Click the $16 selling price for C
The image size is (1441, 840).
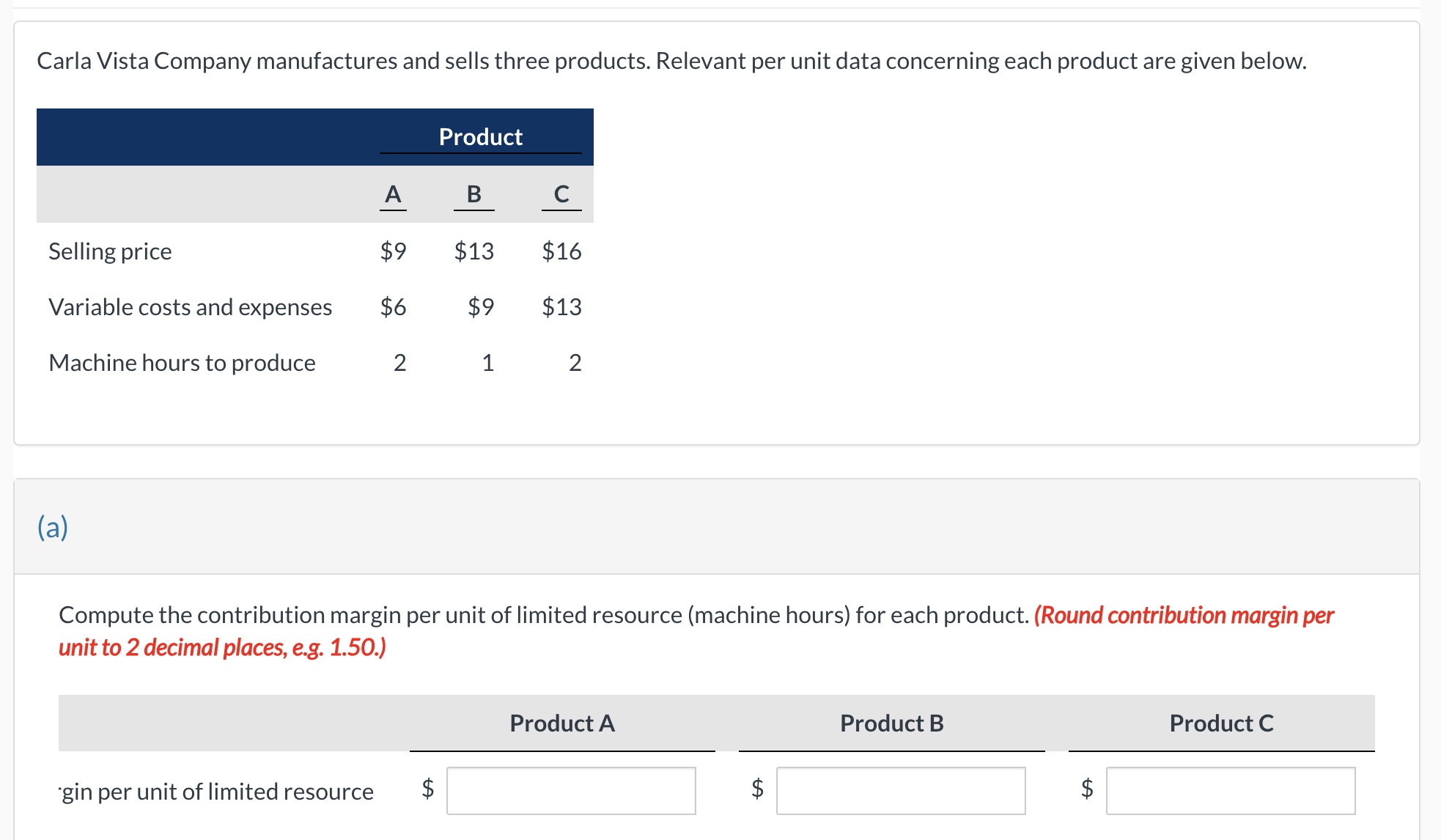tap(561, 251)
